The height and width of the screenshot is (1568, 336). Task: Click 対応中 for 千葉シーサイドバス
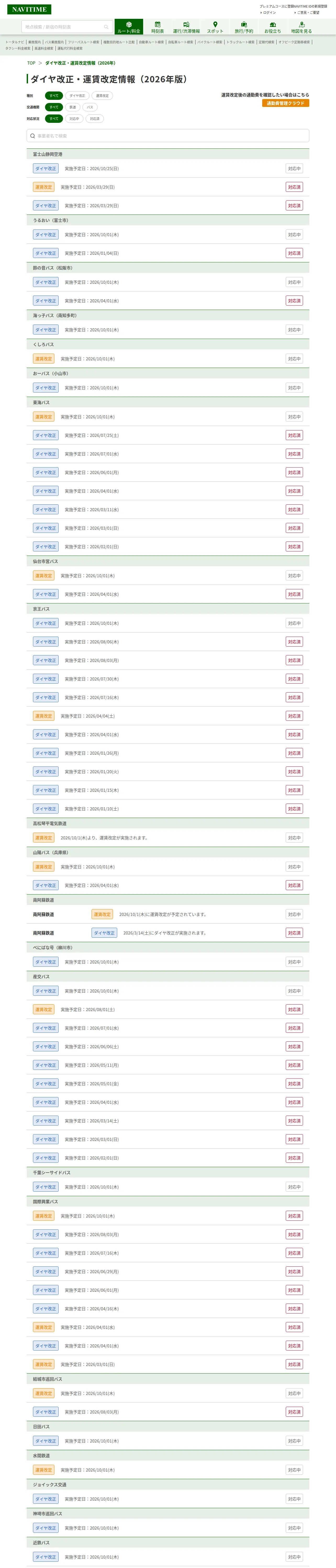click(294, 1187)
